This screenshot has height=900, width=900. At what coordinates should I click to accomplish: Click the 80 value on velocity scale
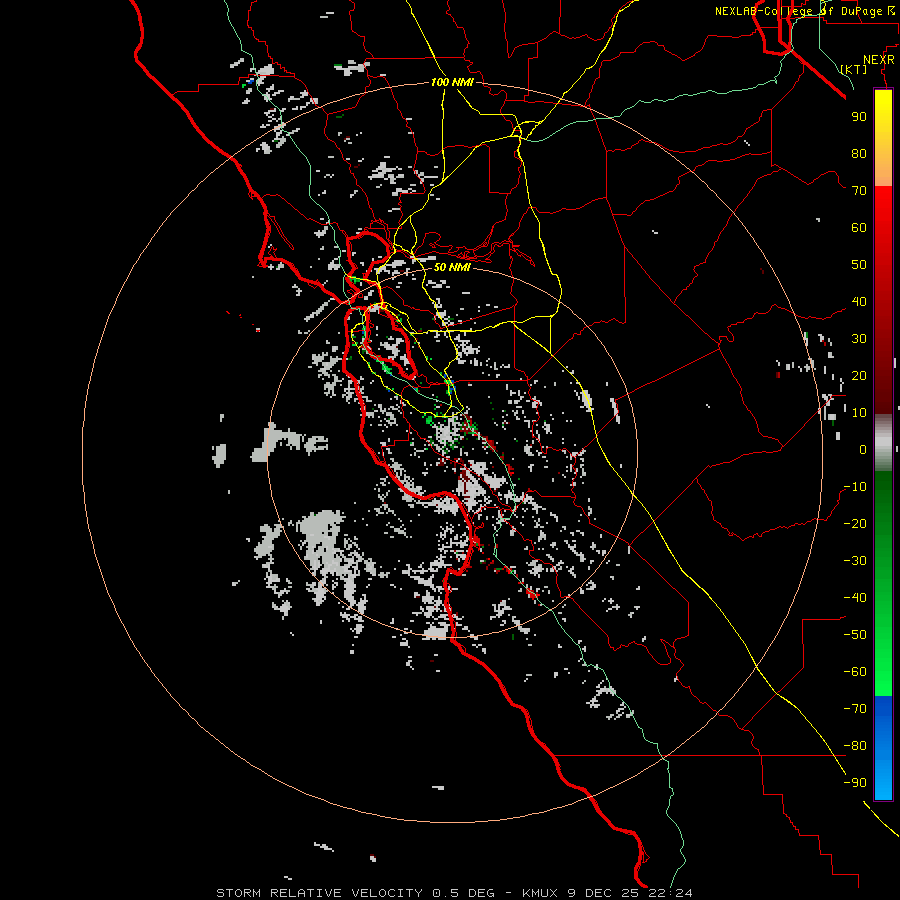(x=859, y=154)
